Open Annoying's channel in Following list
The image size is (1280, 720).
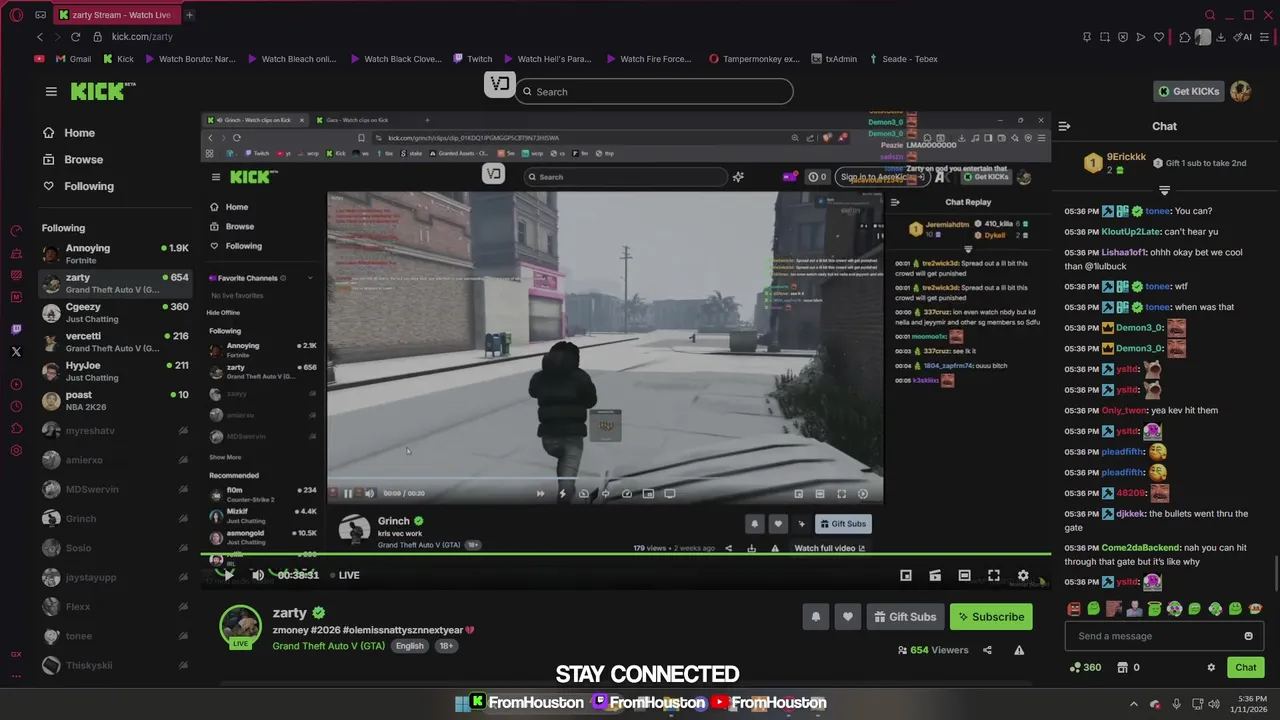115,254
